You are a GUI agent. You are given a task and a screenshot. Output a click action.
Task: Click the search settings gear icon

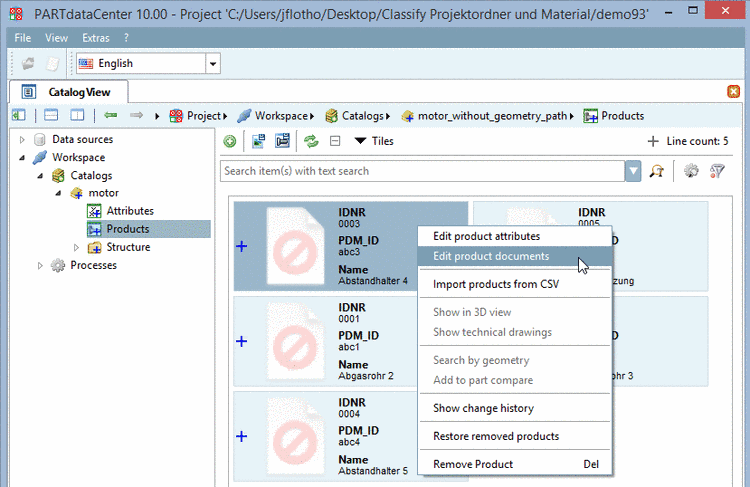691,171
